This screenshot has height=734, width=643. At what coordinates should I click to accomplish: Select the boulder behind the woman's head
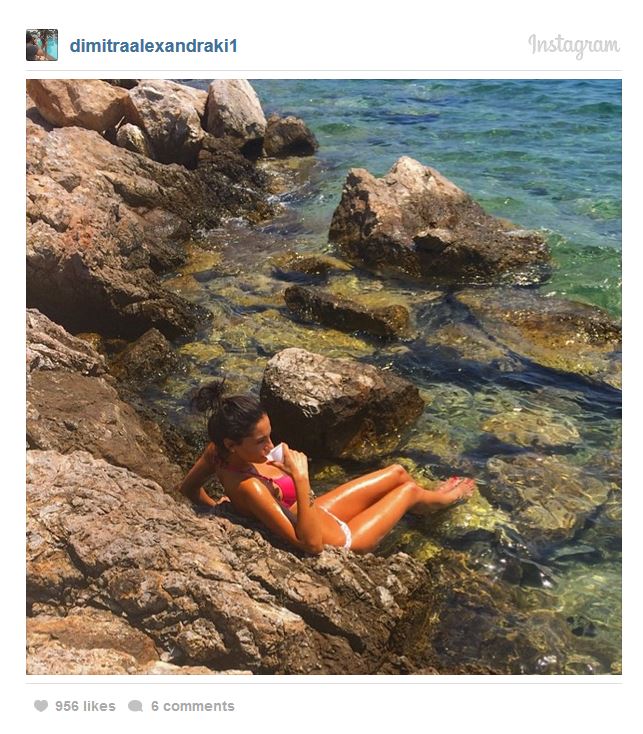coord(341,403)
